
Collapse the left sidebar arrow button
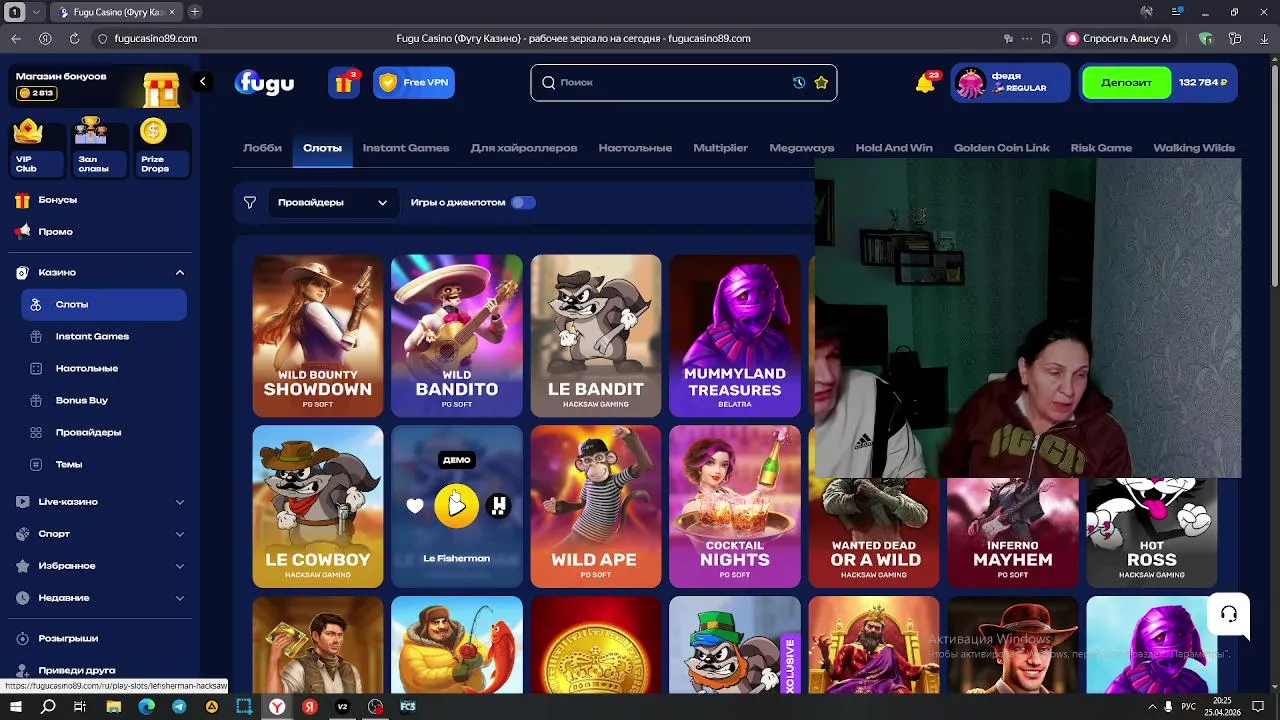[202, 82]
